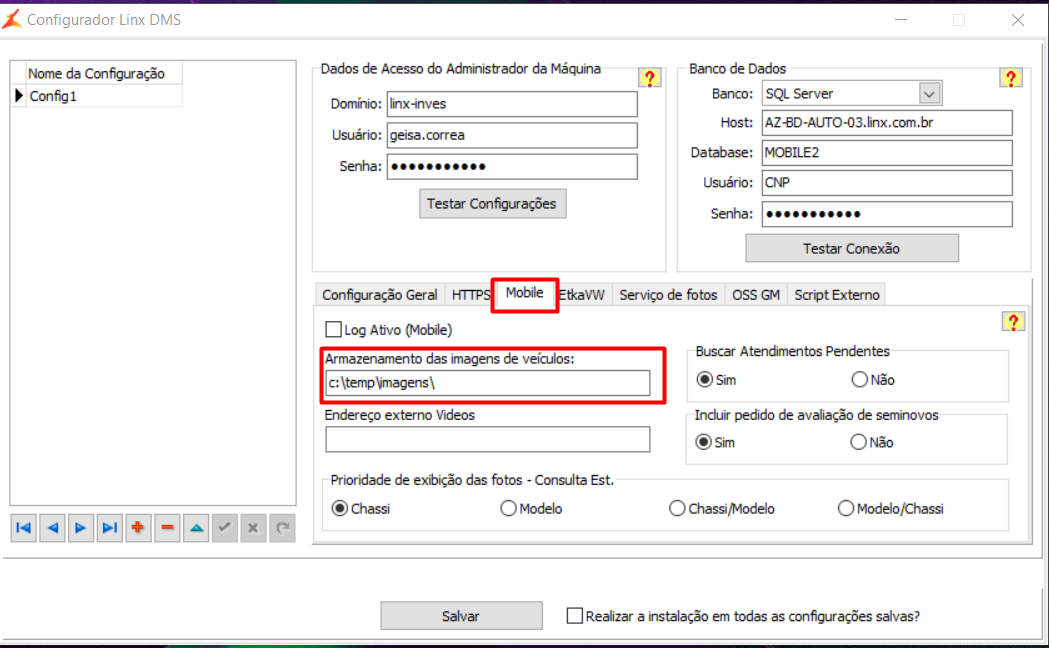Refresh configuration list icon
Viewport: 1049px width, 648px height.
282,528
